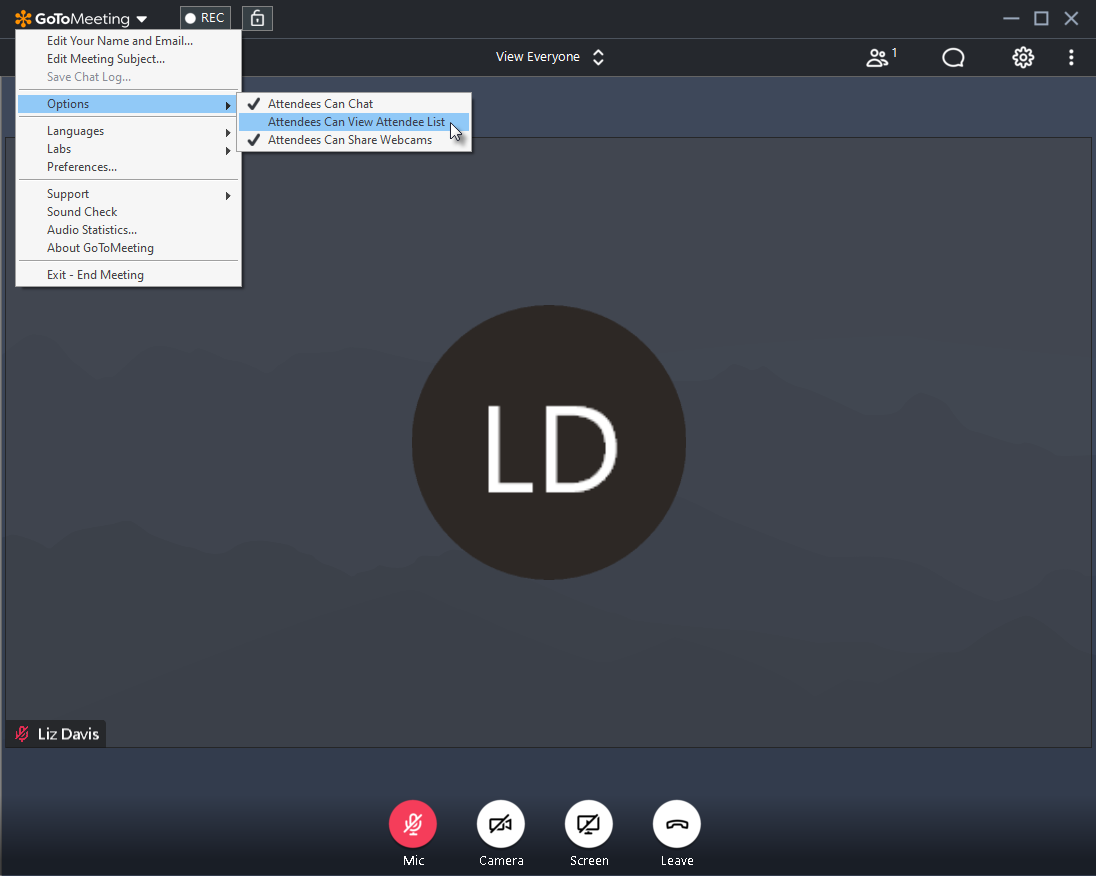Toggle Attendees Can Chat option
This screenshot has width=1096, height=876.
320,104
